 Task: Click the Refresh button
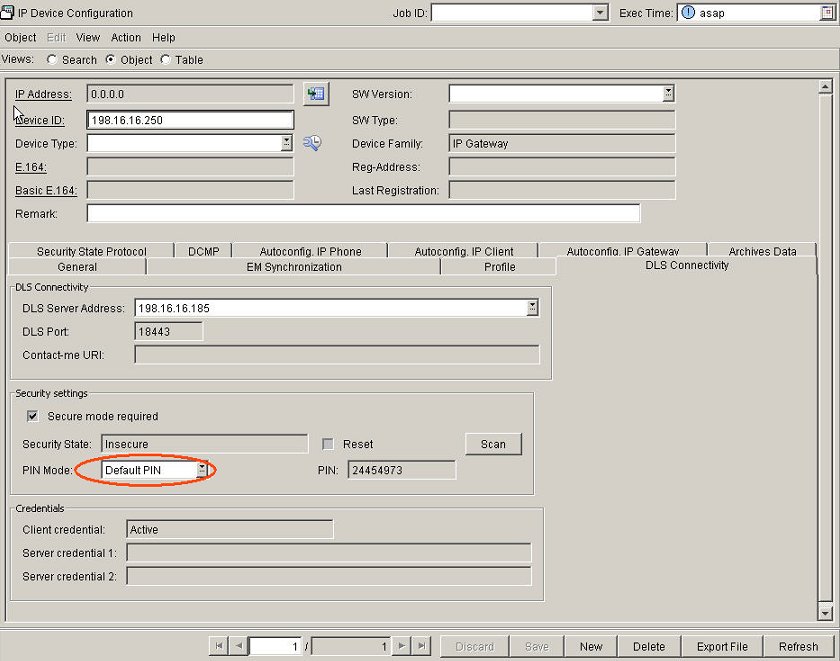798,647
